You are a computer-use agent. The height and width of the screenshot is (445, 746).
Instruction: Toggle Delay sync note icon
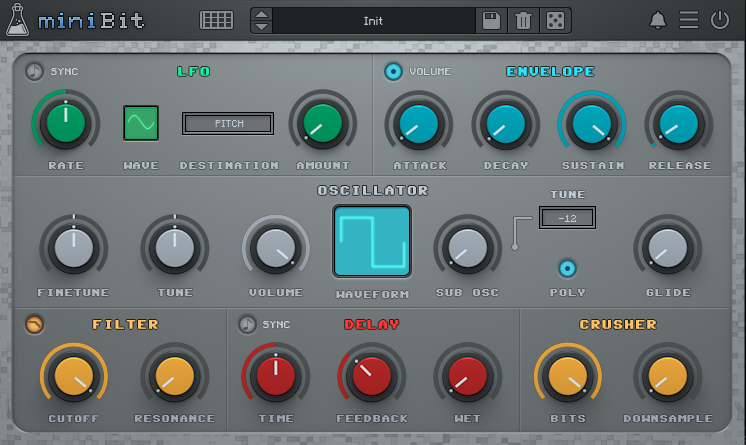[x=247, y=325]
